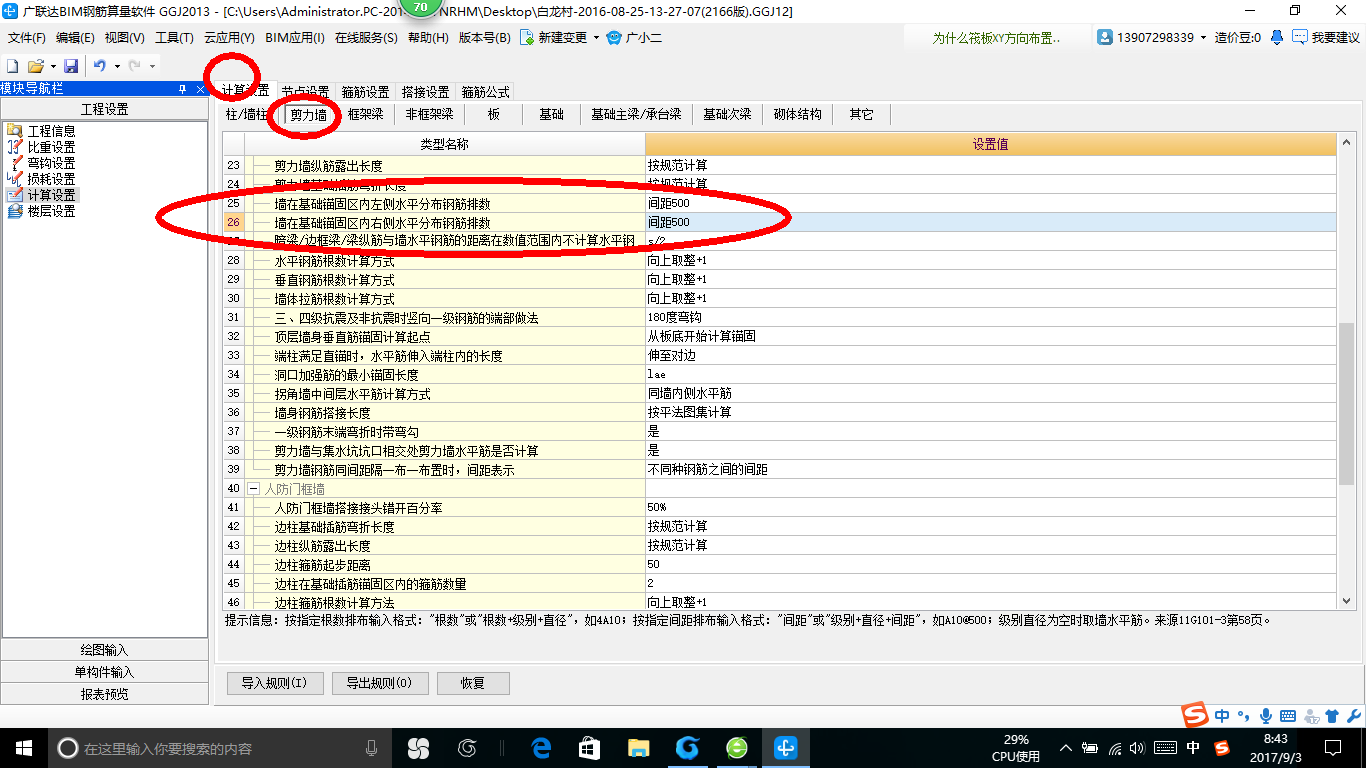The height and width of the screenshot is (768, 1366).
Task: Switch to the 箍筋设置 tab
Action: (x=365, y=91)
